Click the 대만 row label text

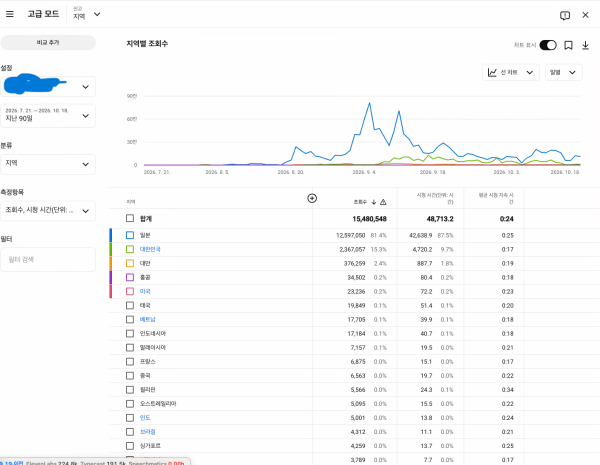click(145, 263)
